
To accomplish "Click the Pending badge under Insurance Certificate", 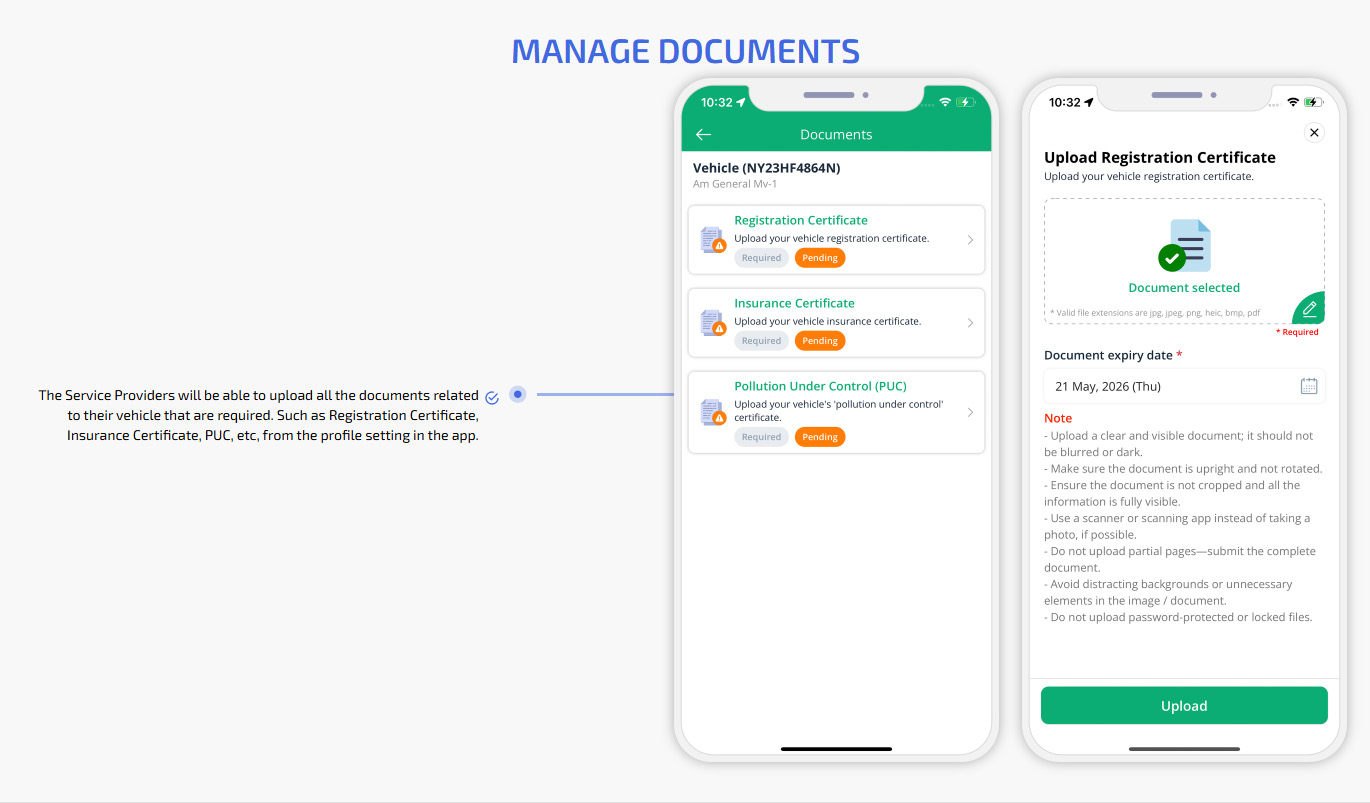I will pyautogui.click(x=820, y=341).
